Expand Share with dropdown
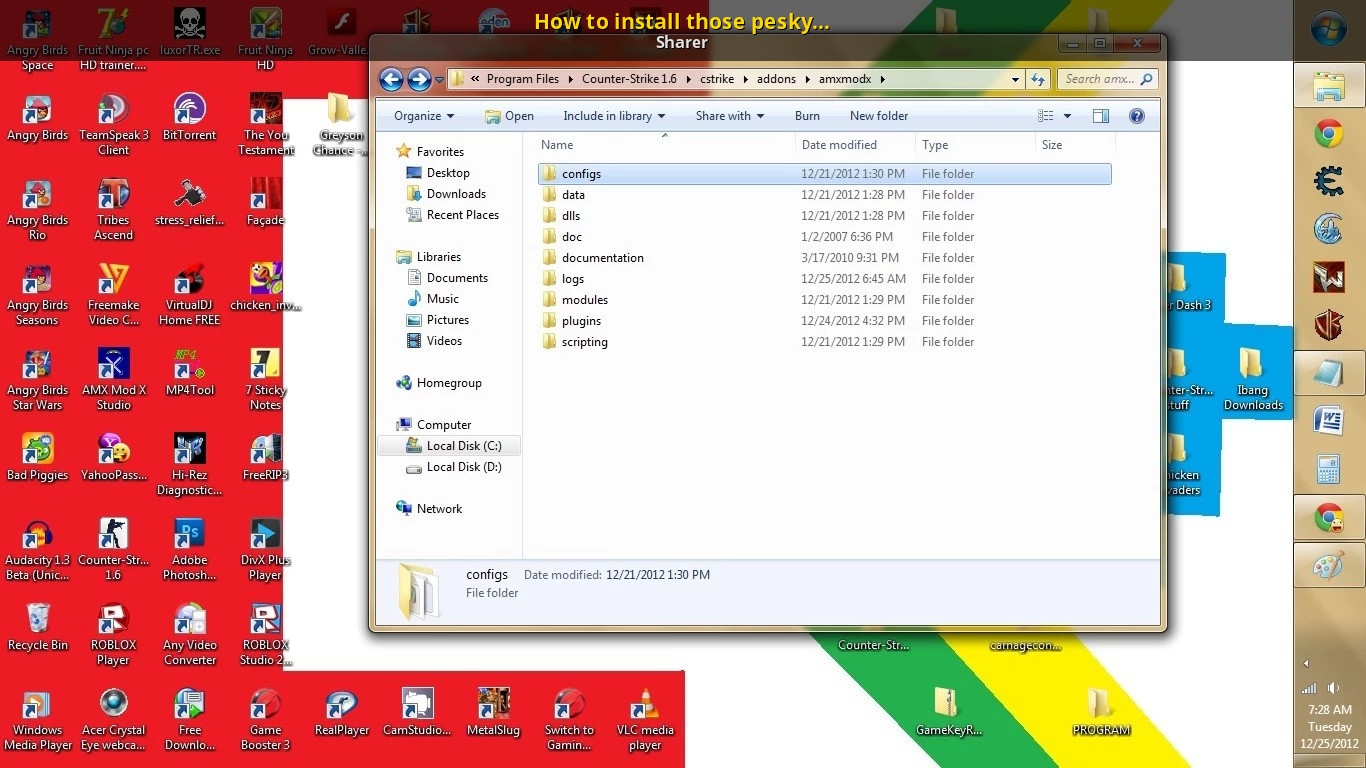The width and height of the screenshot is (1366, 768). pyautogui.click(x=730, y=116)
